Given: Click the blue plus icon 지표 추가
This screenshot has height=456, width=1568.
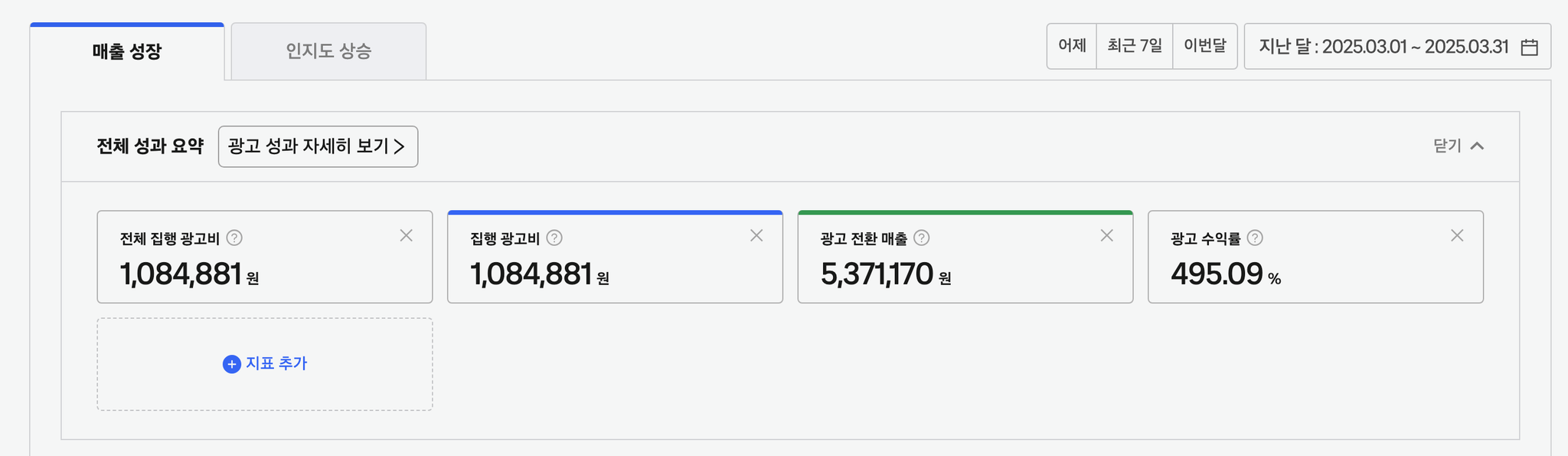Looking at the screenshot, I should coord(231,364).
